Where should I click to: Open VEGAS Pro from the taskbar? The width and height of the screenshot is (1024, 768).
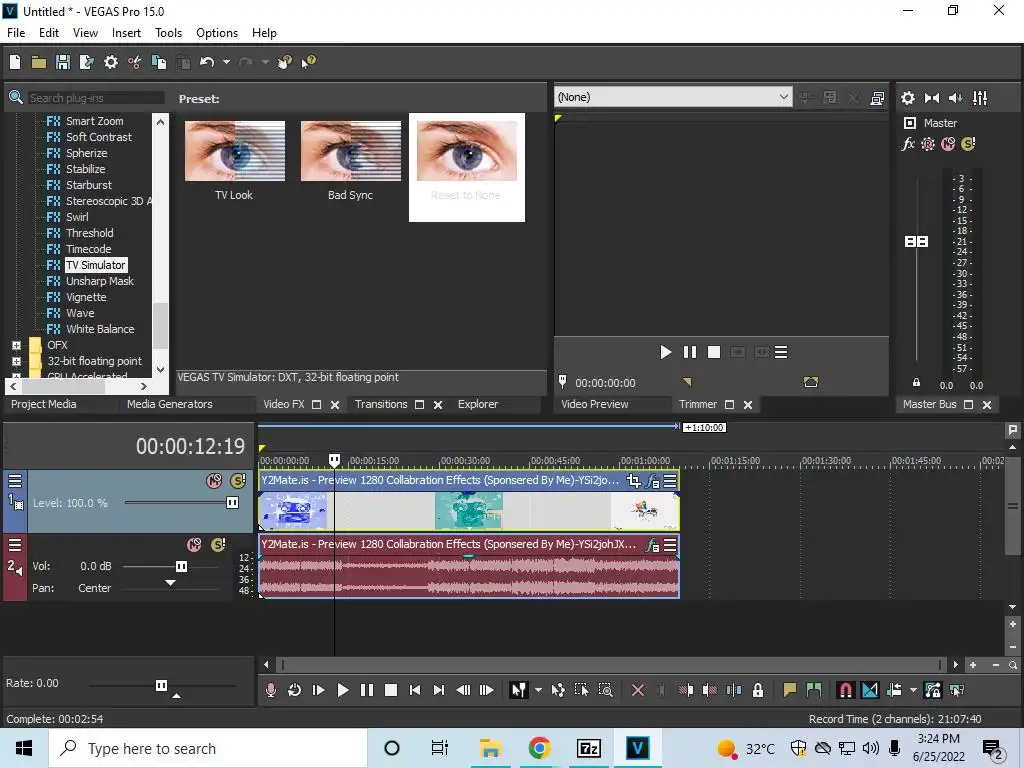(x=637, y=748)
